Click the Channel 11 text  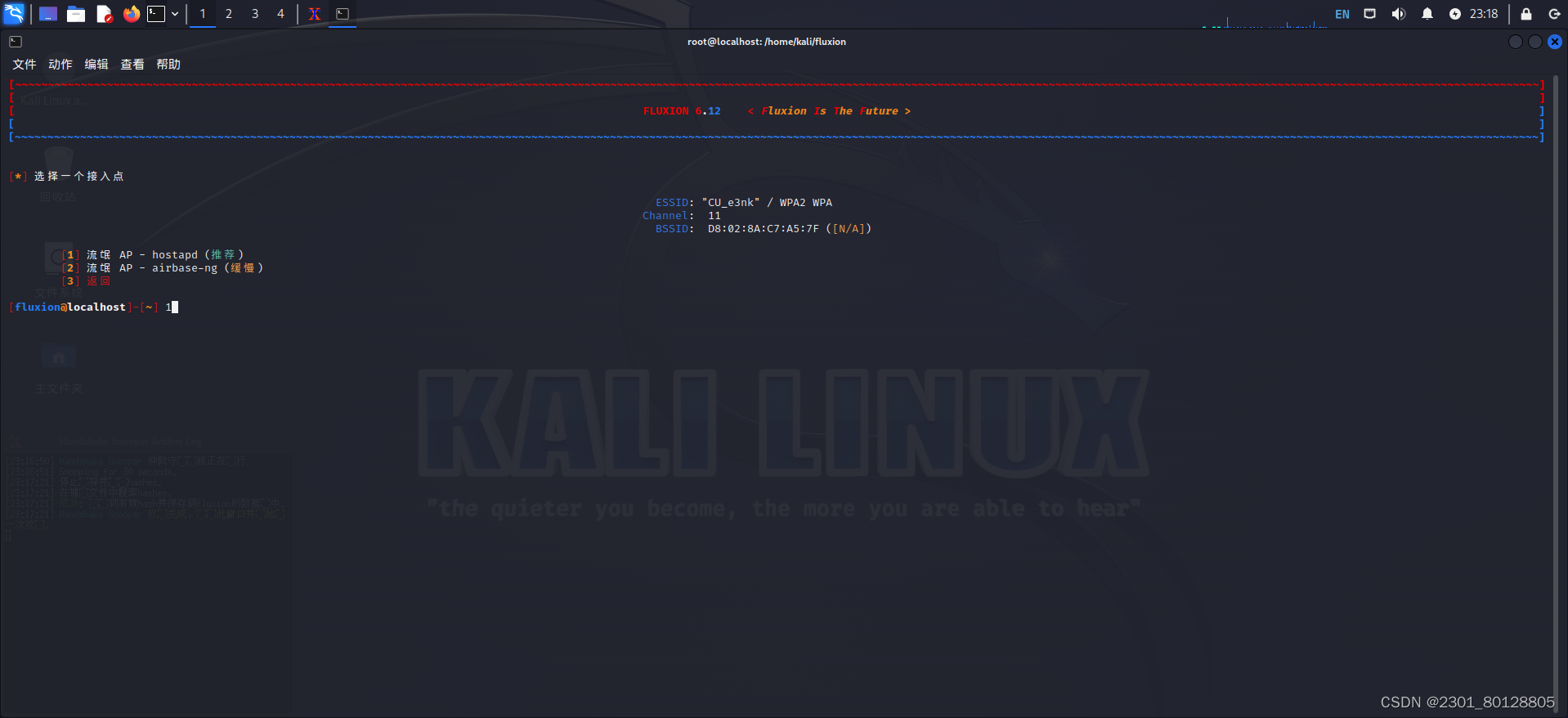pyautogui.click(x=682, y=216)
